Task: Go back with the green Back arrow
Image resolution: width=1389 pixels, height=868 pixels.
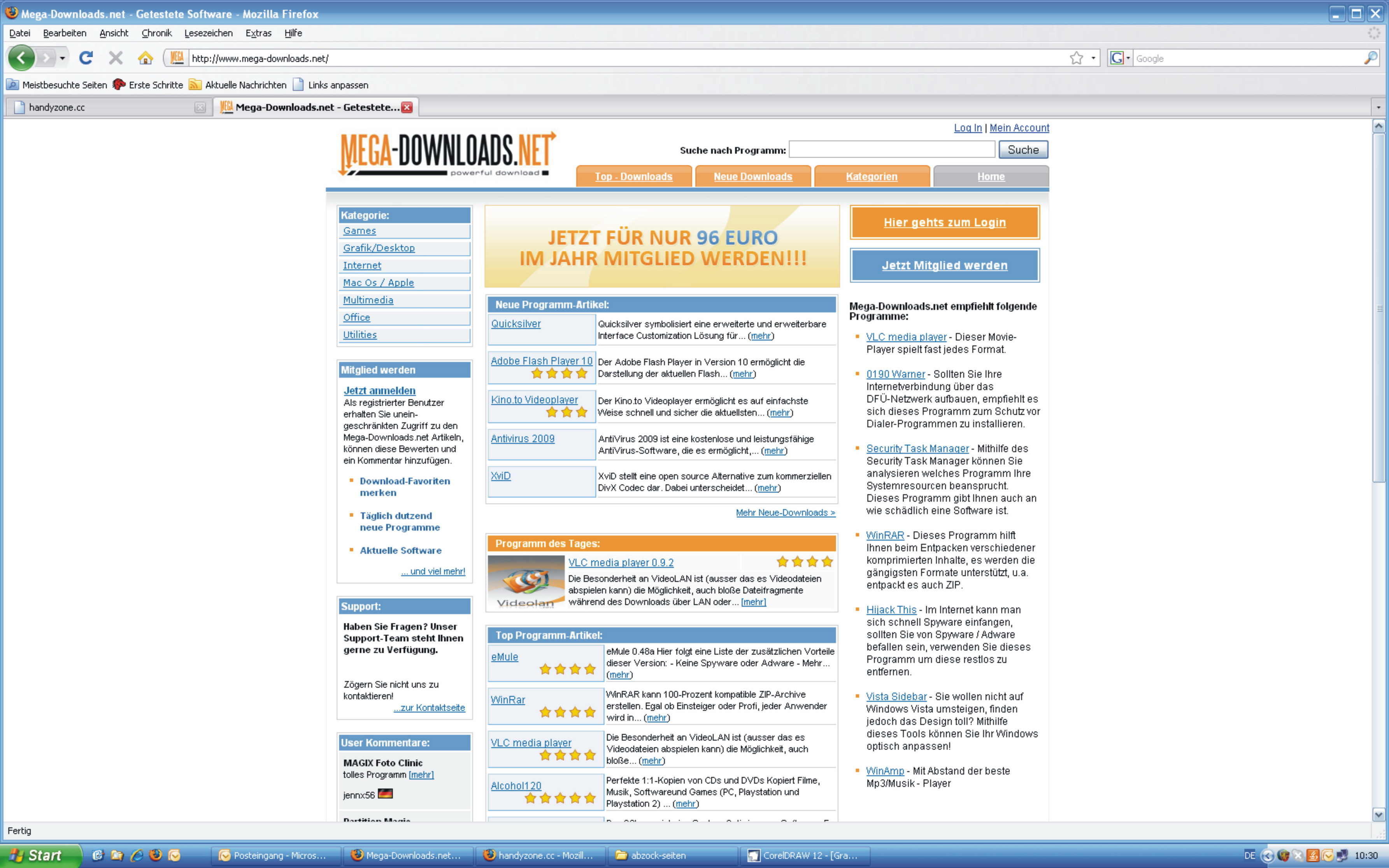Action: (x=21, y=58)
